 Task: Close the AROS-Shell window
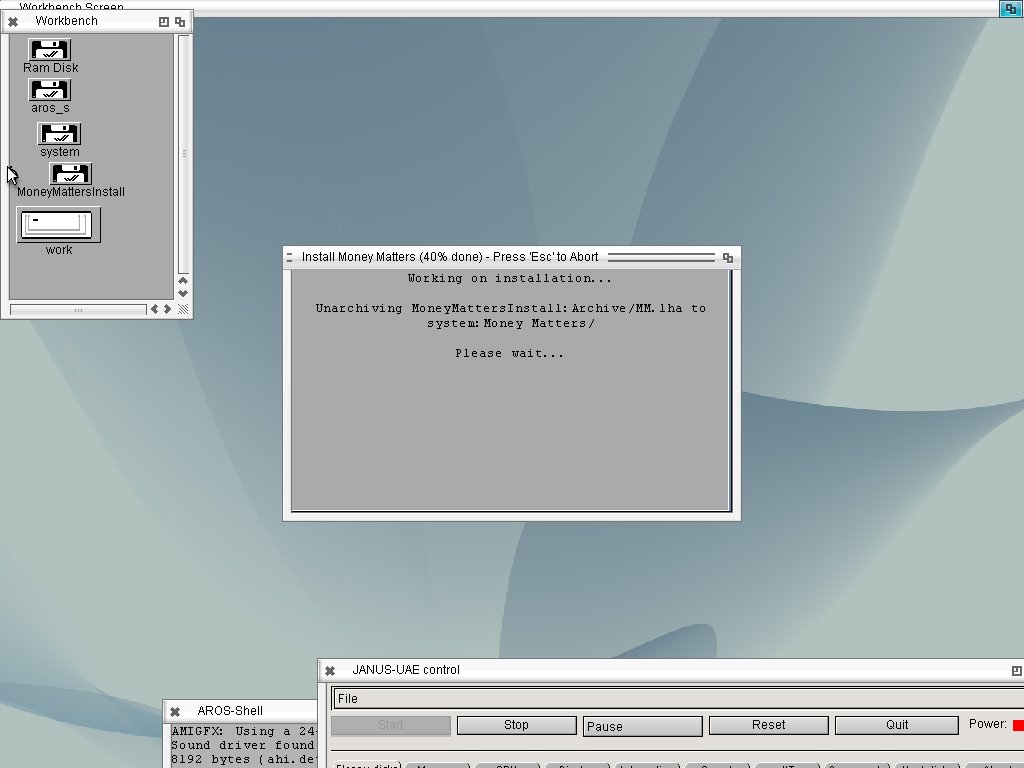(175, 711)
